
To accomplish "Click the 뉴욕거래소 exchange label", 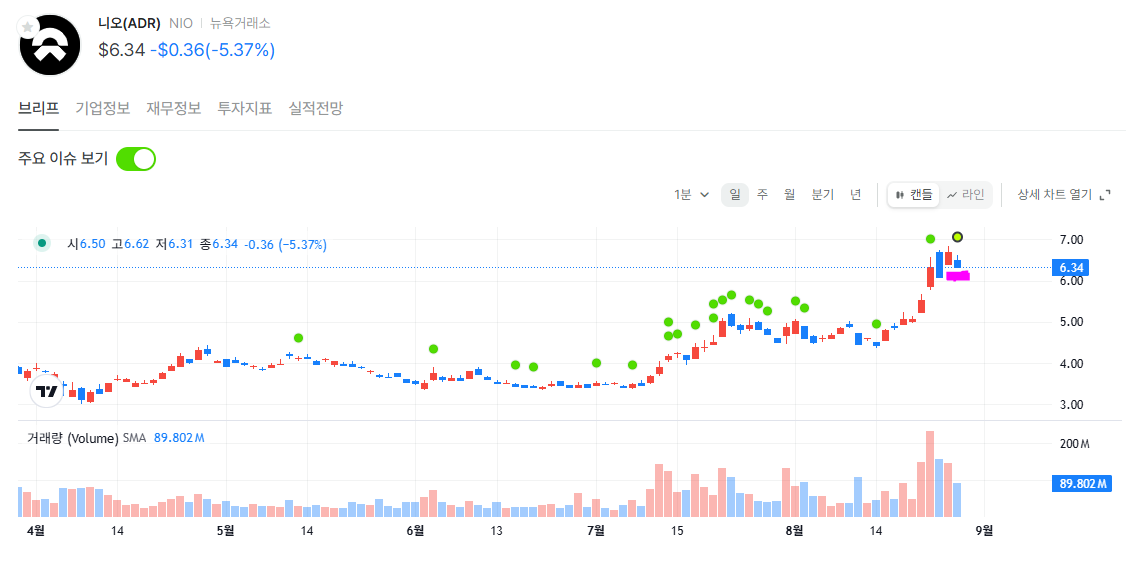I will 240,23.
